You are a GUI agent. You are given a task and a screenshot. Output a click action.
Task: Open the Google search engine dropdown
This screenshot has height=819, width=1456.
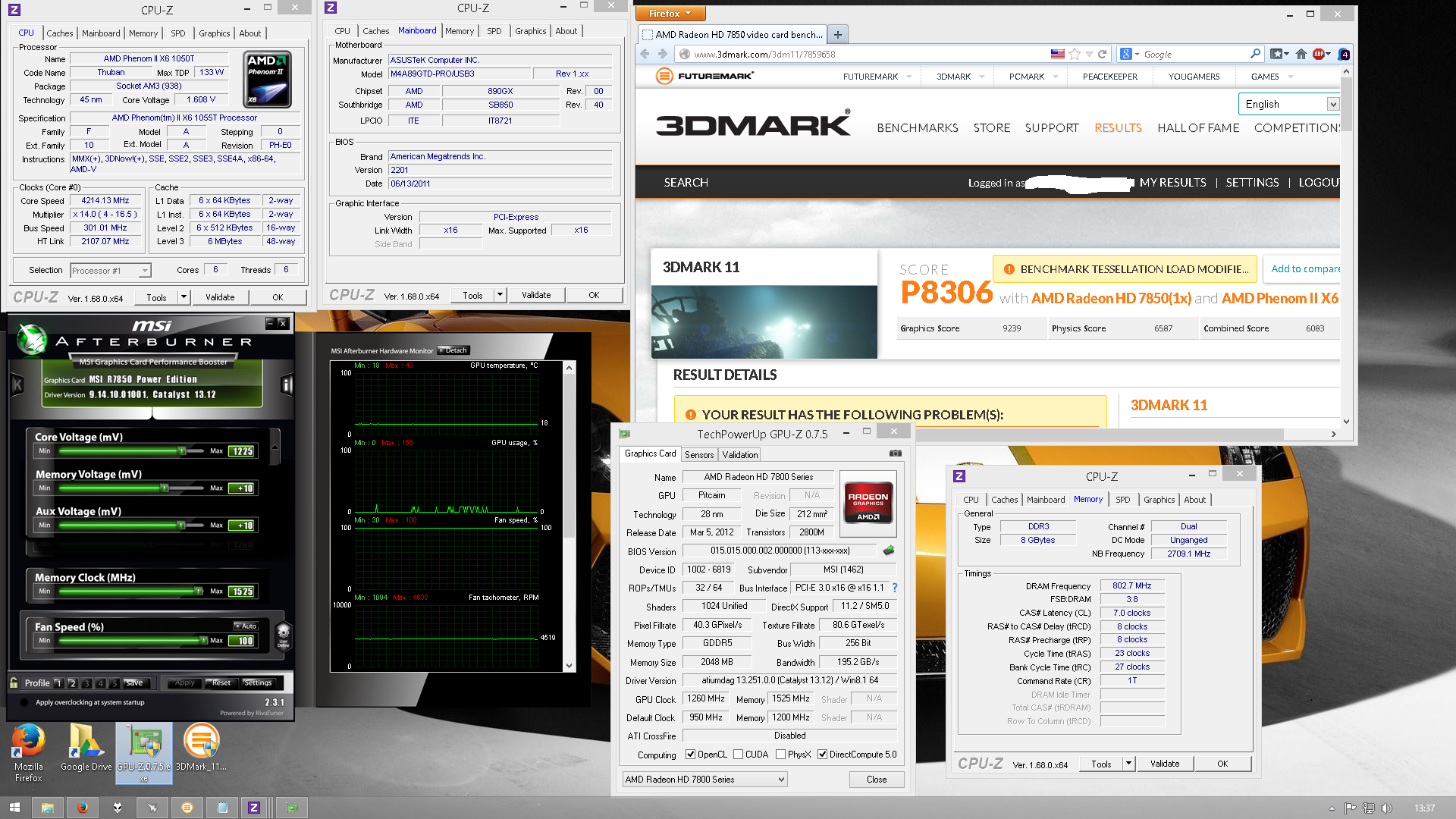click(1128, 54)
